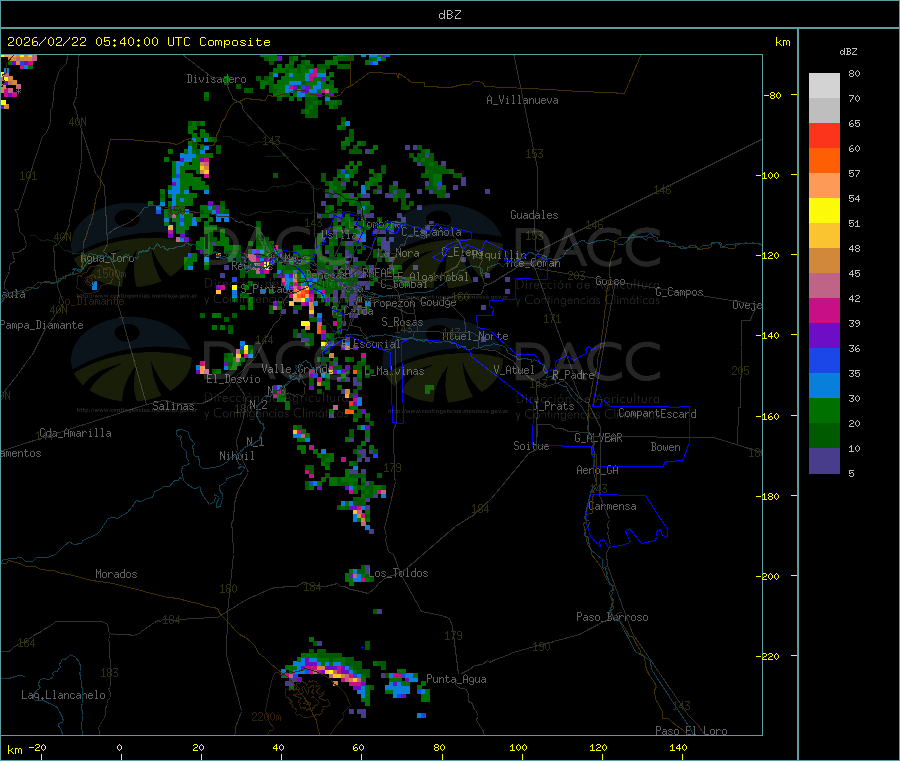Select the Carmensa map label
This screenshot has height=761, width=900.
pos(612,506)
